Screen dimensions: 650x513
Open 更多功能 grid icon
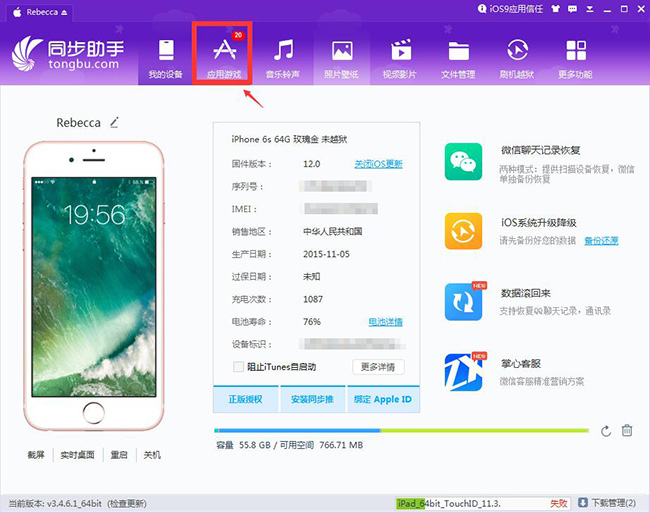click(x=576, y=50)
